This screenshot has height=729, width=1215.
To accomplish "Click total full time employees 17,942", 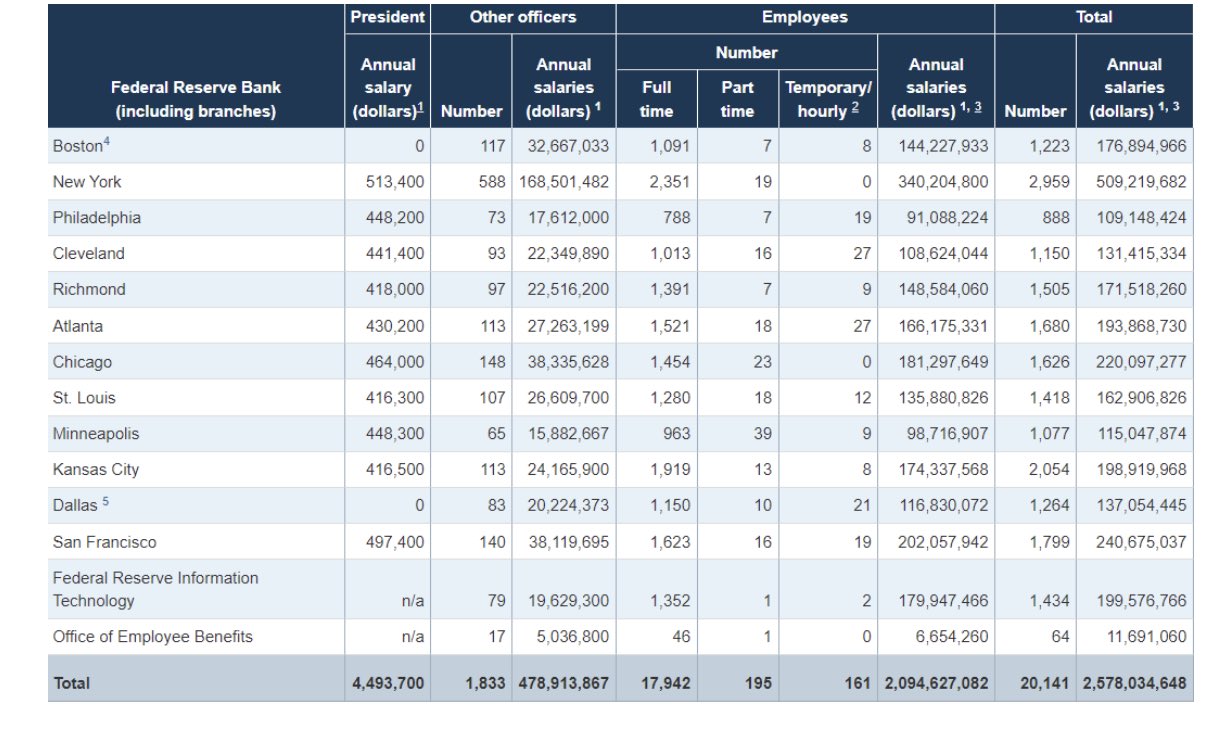I will pos(666,683).
